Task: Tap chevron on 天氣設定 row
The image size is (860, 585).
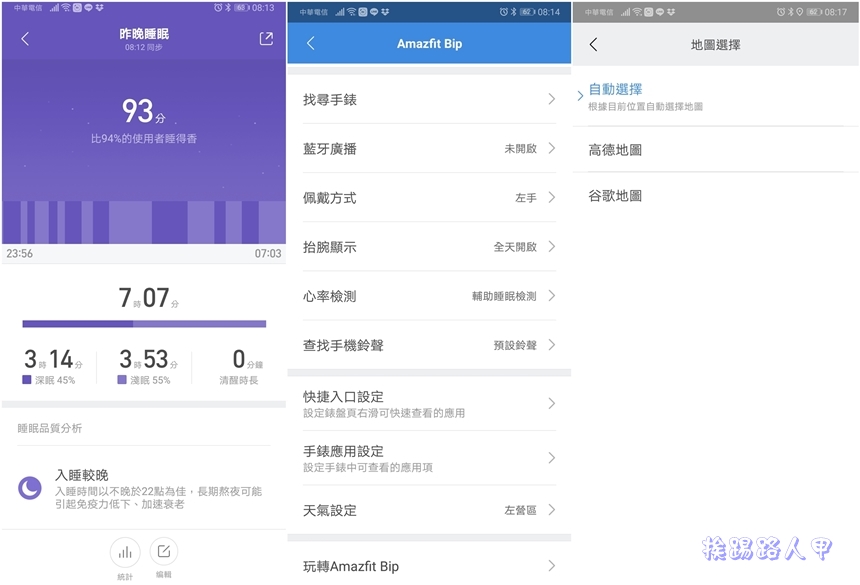Action: pyautogui.click(x=552, y=510)
